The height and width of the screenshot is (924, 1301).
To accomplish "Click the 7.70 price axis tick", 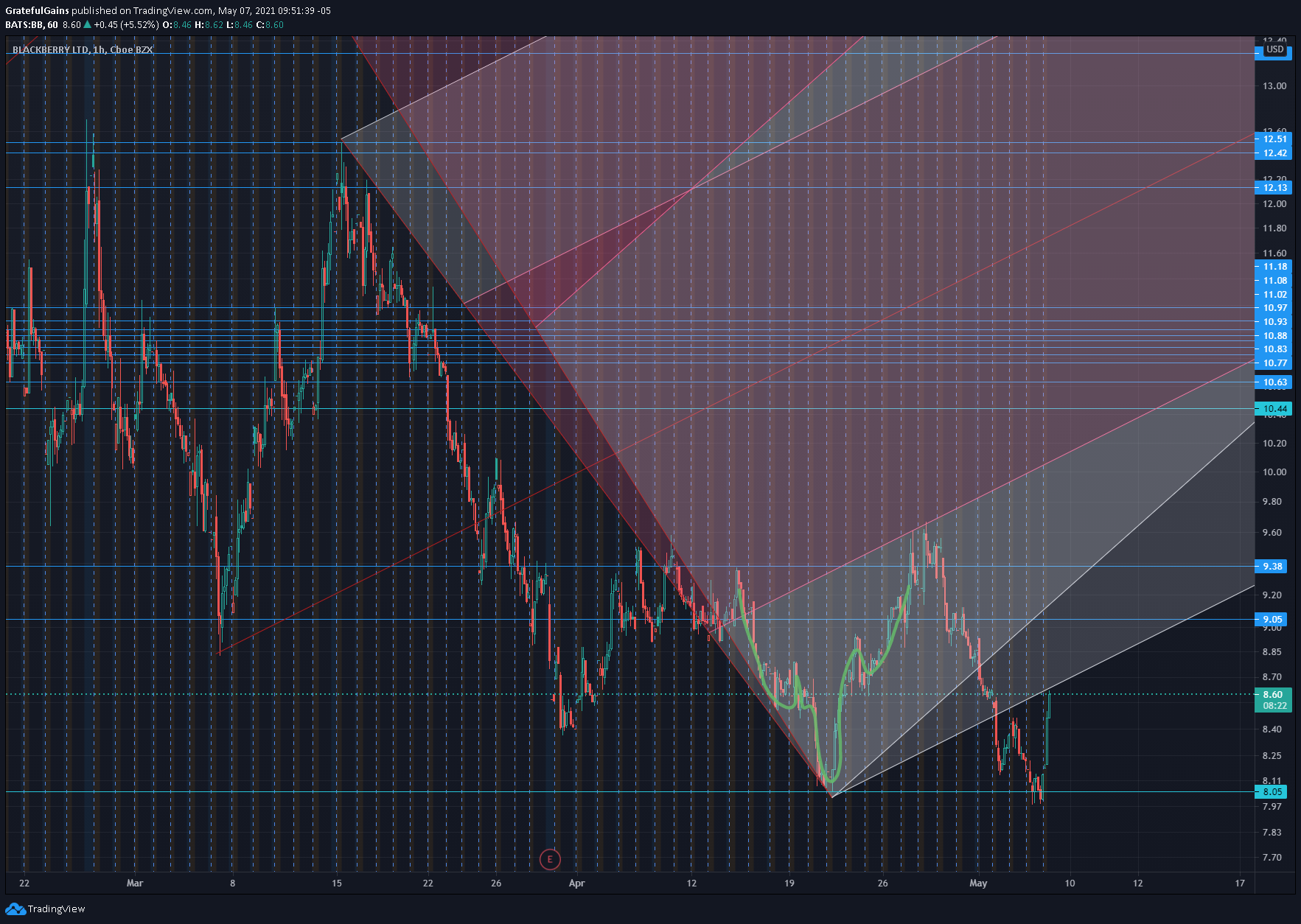I will (1272, 858).
